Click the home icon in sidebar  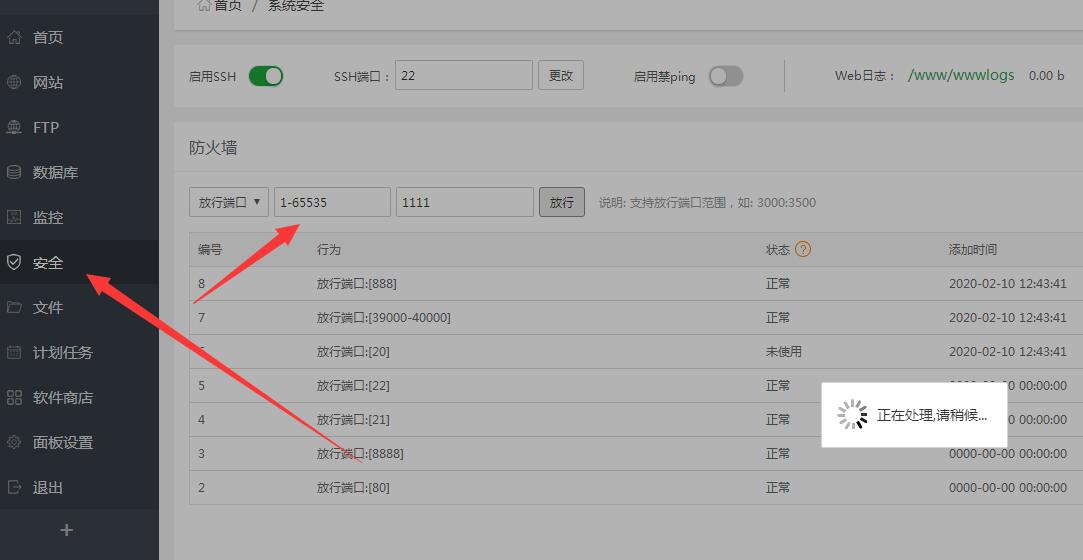[x=14, y=38]
